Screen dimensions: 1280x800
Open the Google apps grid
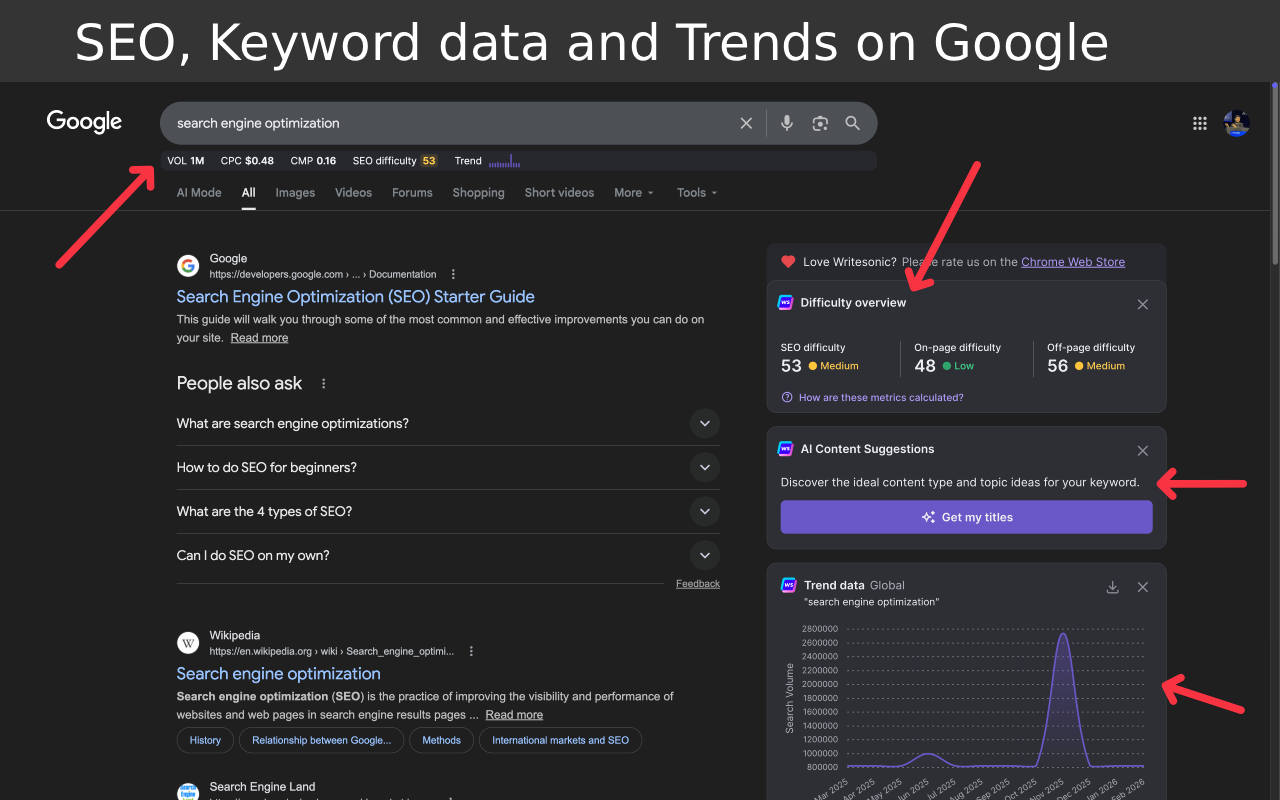pos(1200,123)
